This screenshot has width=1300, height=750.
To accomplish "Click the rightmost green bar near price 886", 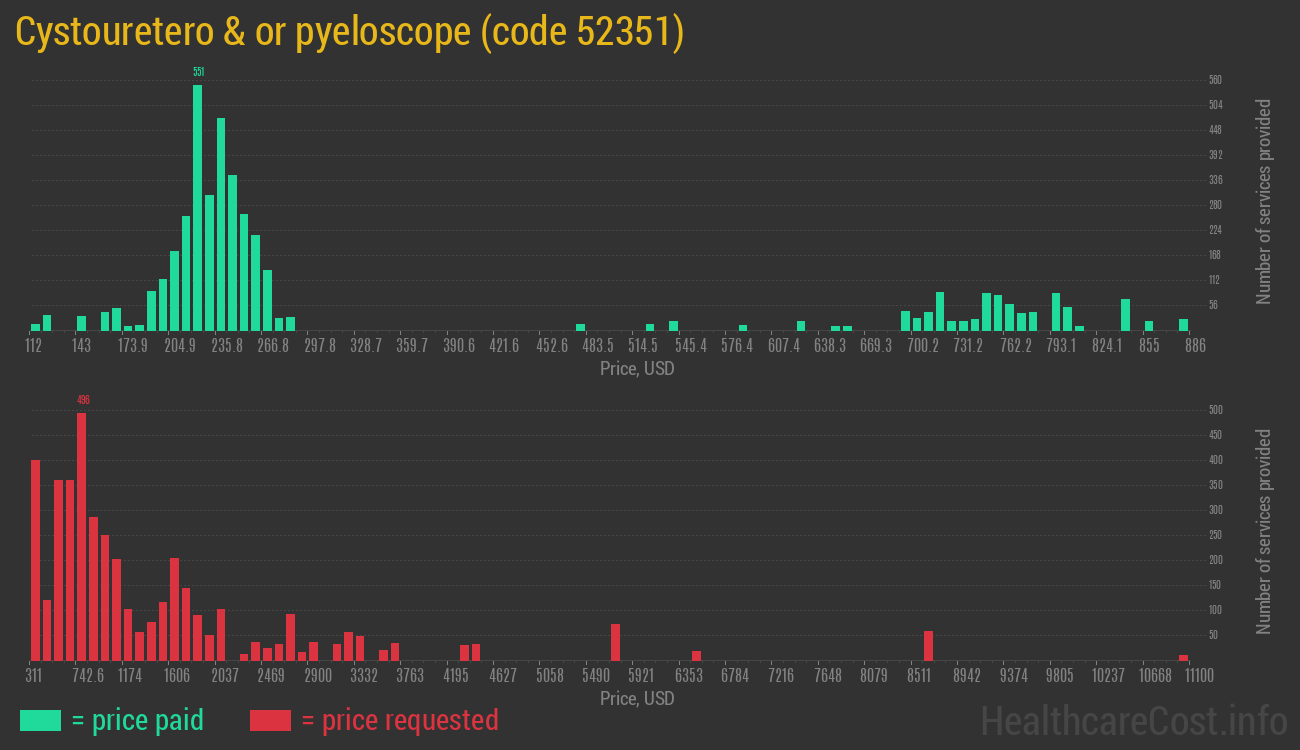I will (1183, 324).
